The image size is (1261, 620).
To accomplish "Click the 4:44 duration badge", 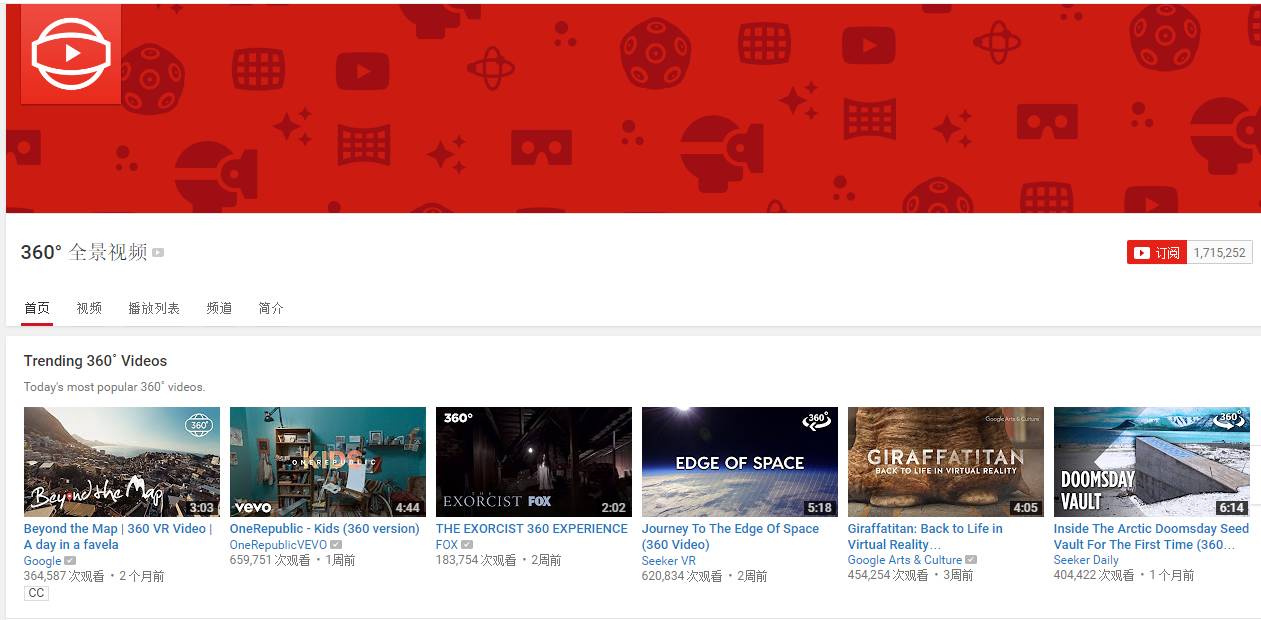I will [408, 508].
